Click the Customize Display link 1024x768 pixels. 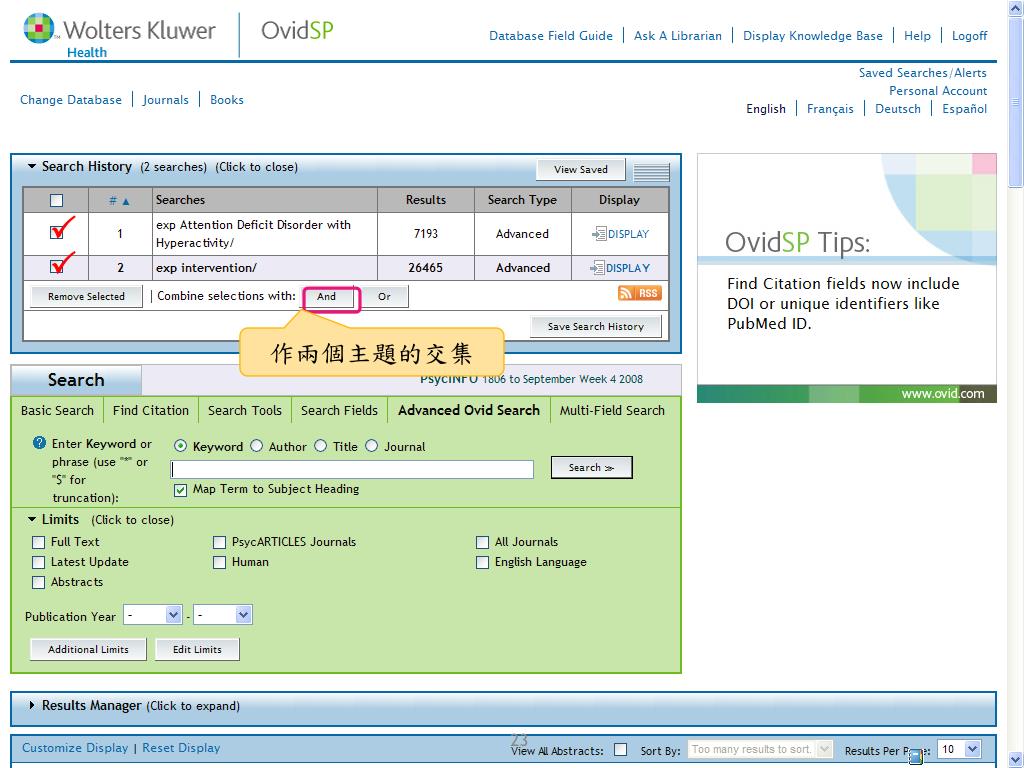click(75, 748)
